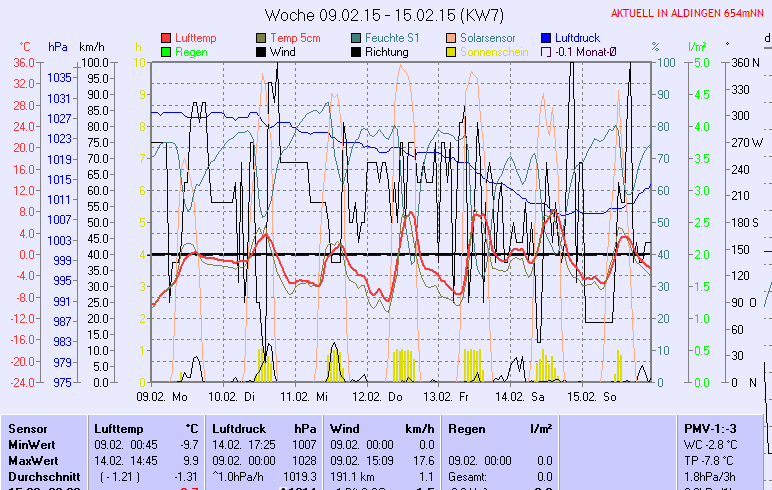Viewport: 772px width, 490px height.
Task: Click the 14.02. Sa date axis label
Action: pyautogui.click(x=524, y=396)
